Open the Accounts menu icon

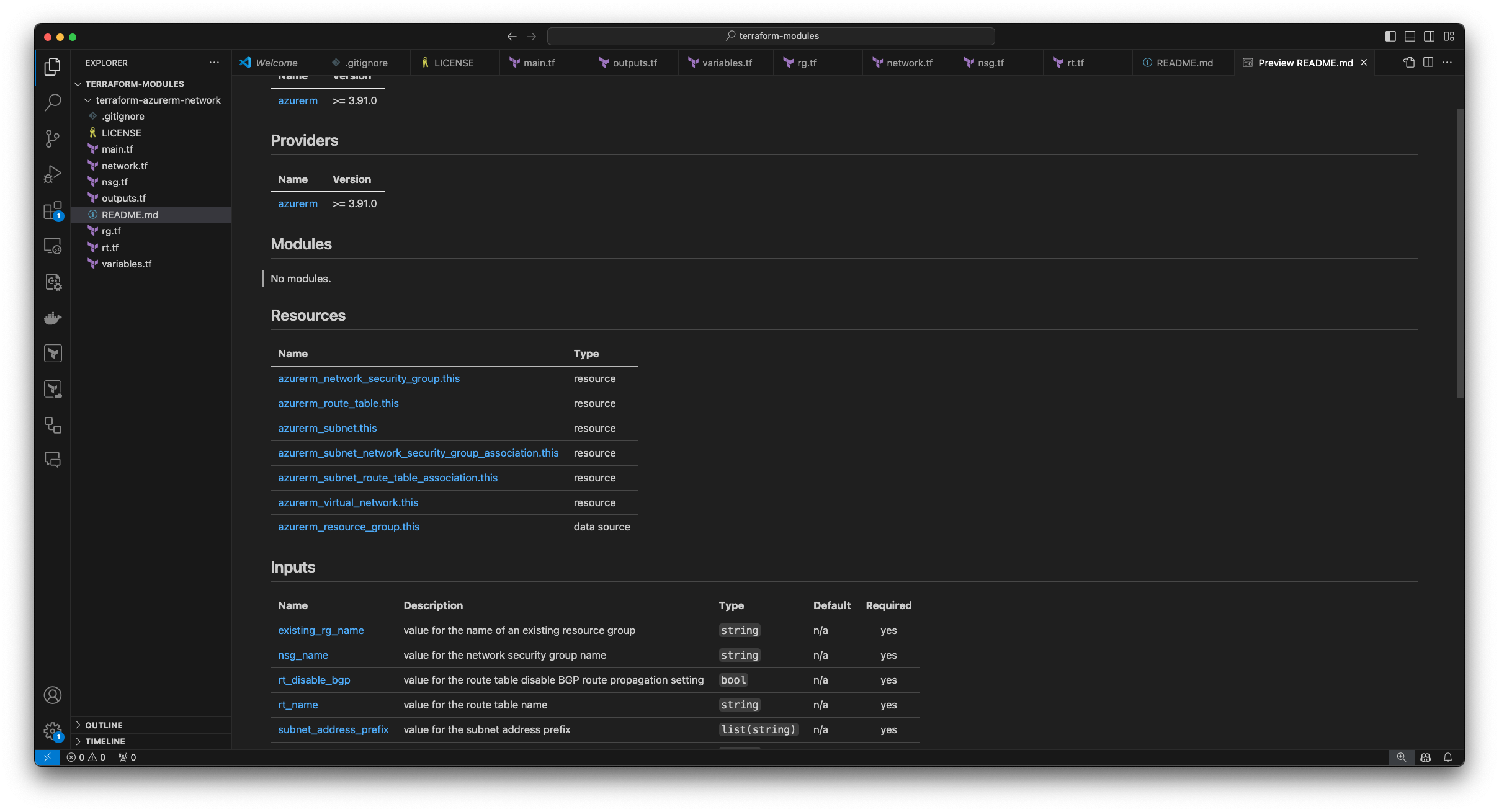click(53, 695)
